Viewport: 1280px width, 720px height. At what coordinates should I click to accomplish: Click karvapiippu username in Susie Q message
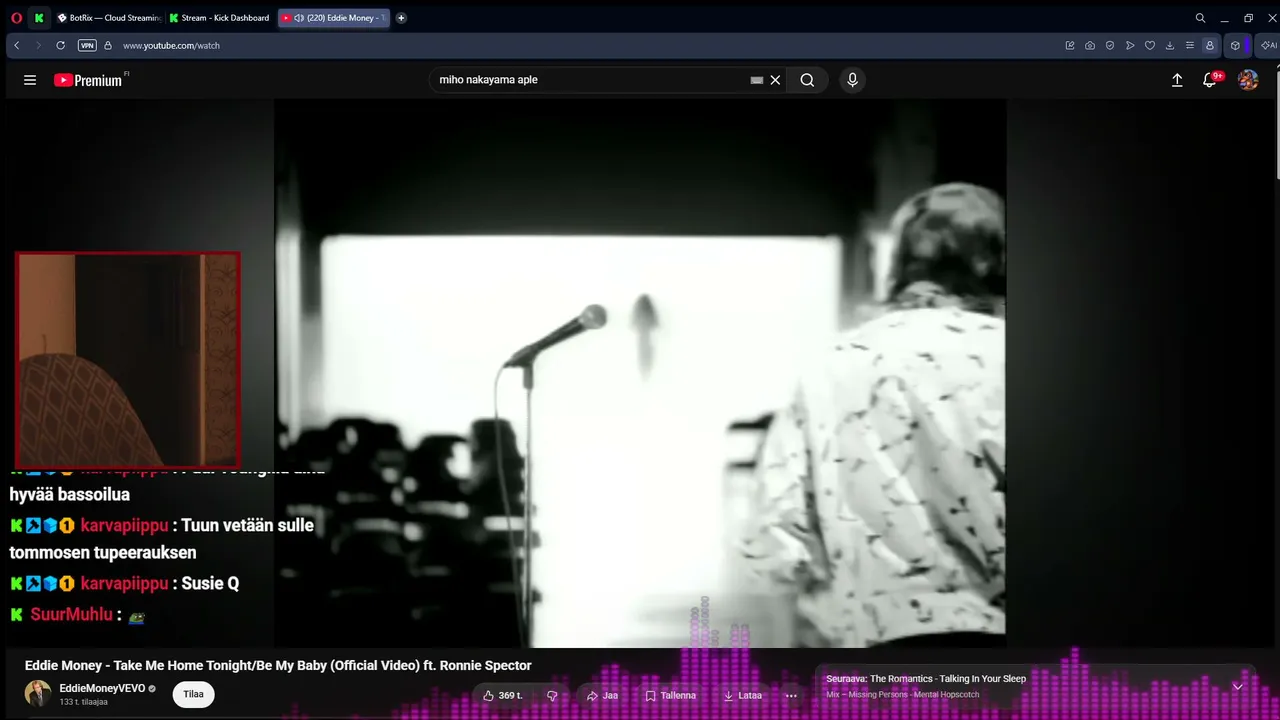click(x=125, y=583)
